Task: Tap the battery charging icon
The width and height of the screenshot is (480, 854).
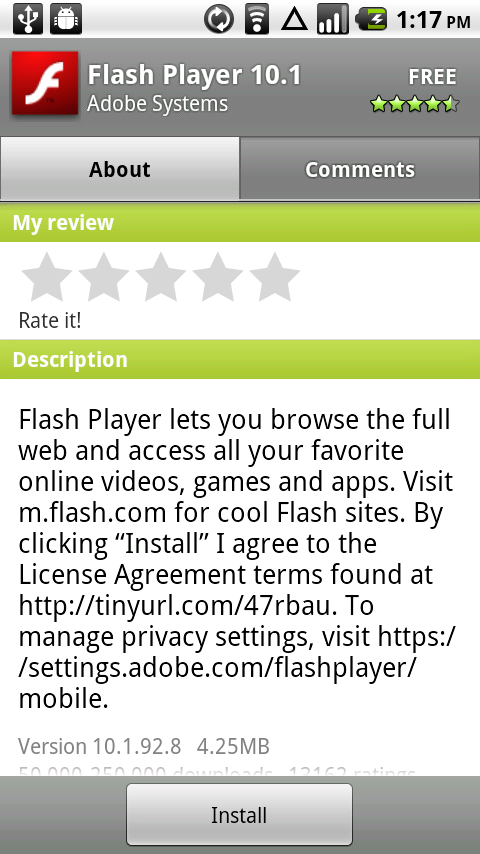Action: 371,19
